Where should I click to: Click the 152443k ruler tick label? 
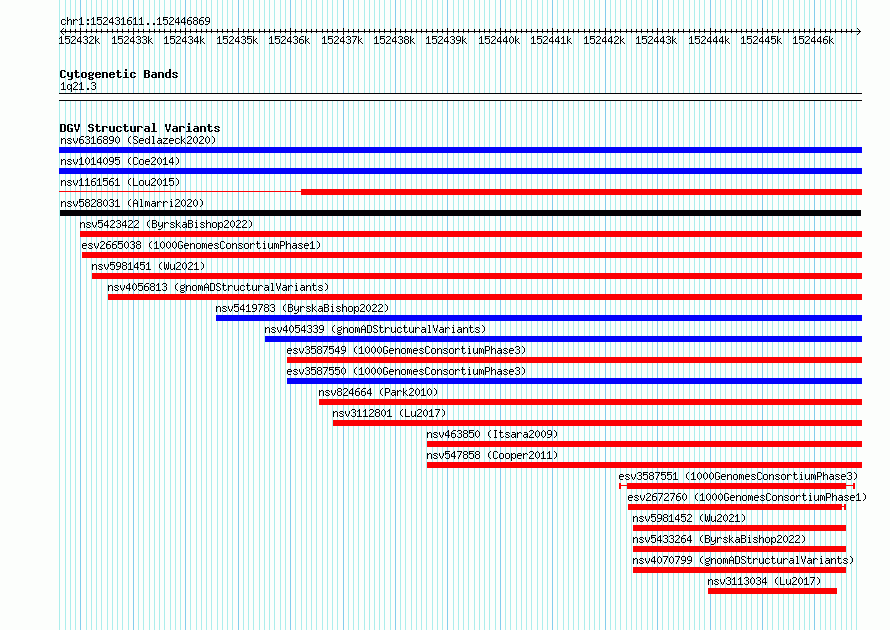point(656,40)
